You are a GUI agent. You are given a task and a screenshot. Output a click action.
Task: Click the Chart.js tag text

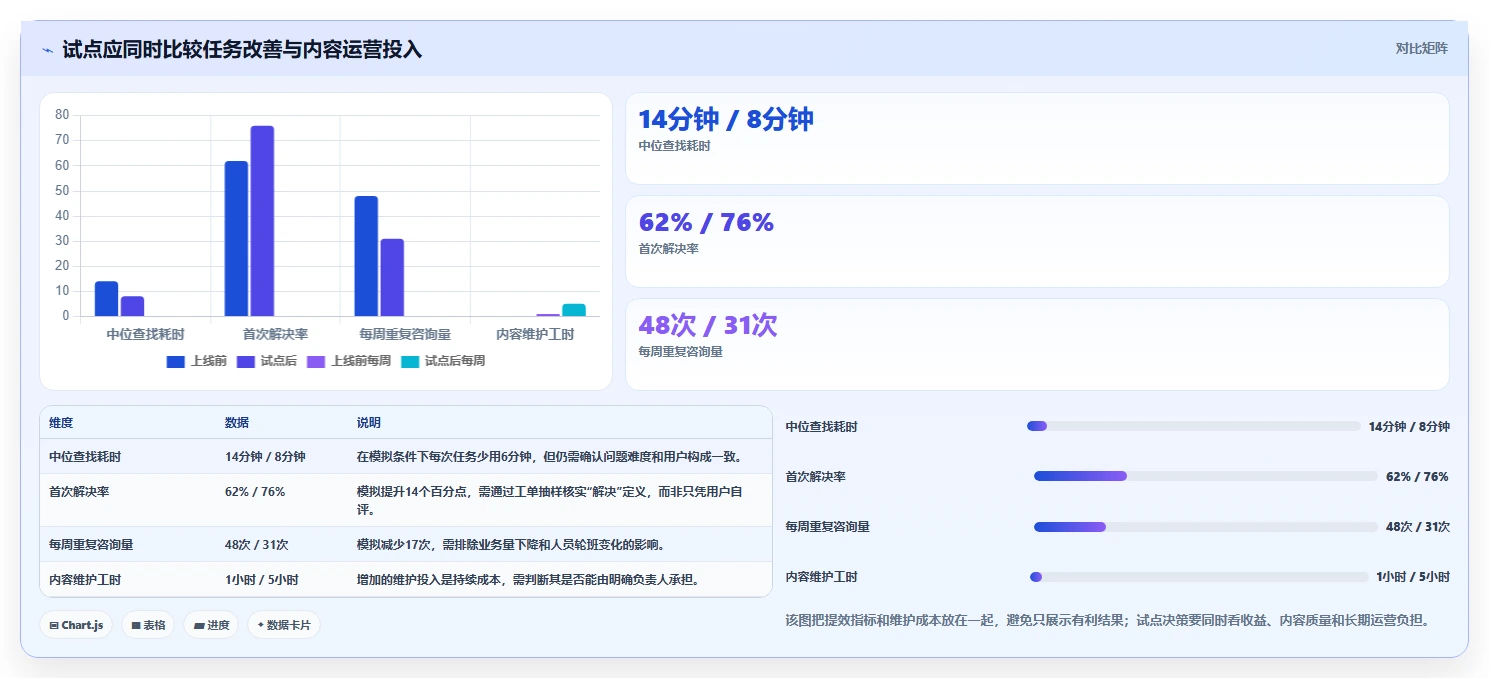pos(82,626)
